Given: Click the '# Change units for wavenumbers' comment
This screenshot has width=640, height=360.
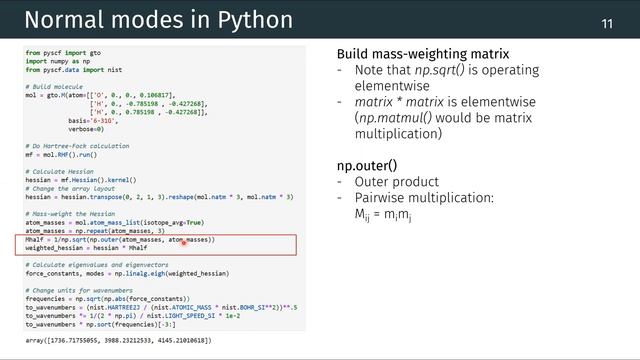Looking at the screenshot, I should [79, 291].
